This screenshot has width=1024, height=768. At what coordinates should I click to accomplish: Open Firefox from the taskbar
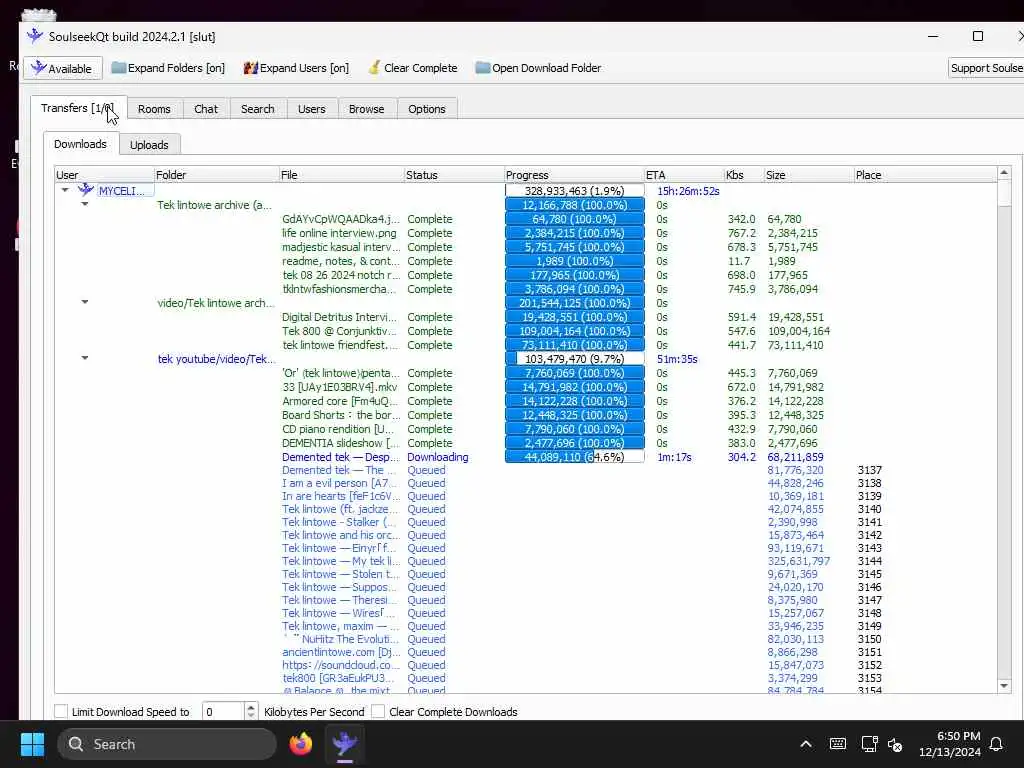pos(300,744)
